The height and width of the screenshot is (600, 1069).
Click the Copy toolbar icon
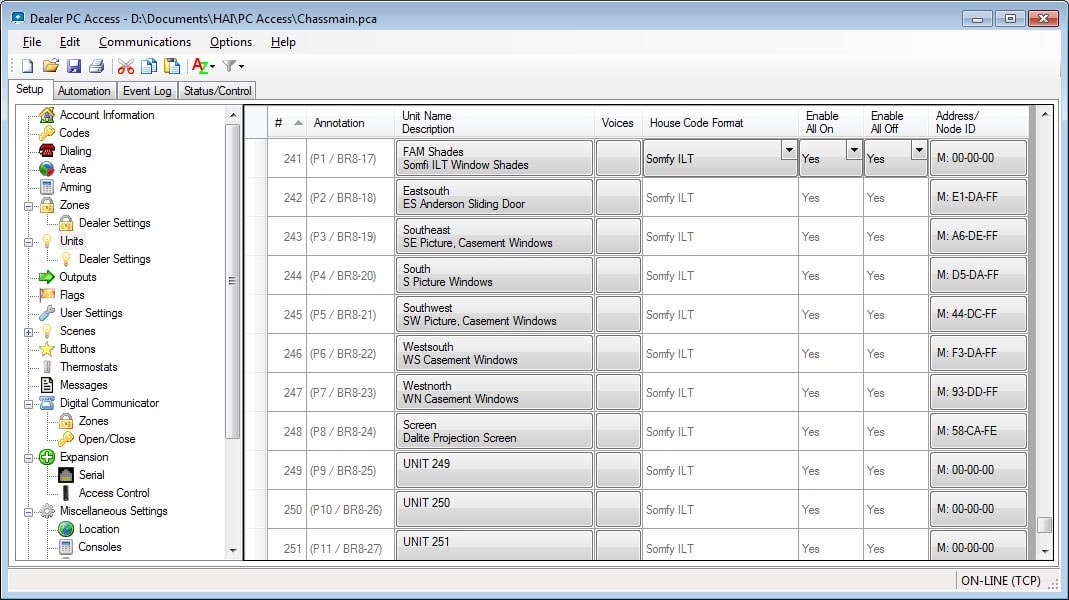click(149, 66)
